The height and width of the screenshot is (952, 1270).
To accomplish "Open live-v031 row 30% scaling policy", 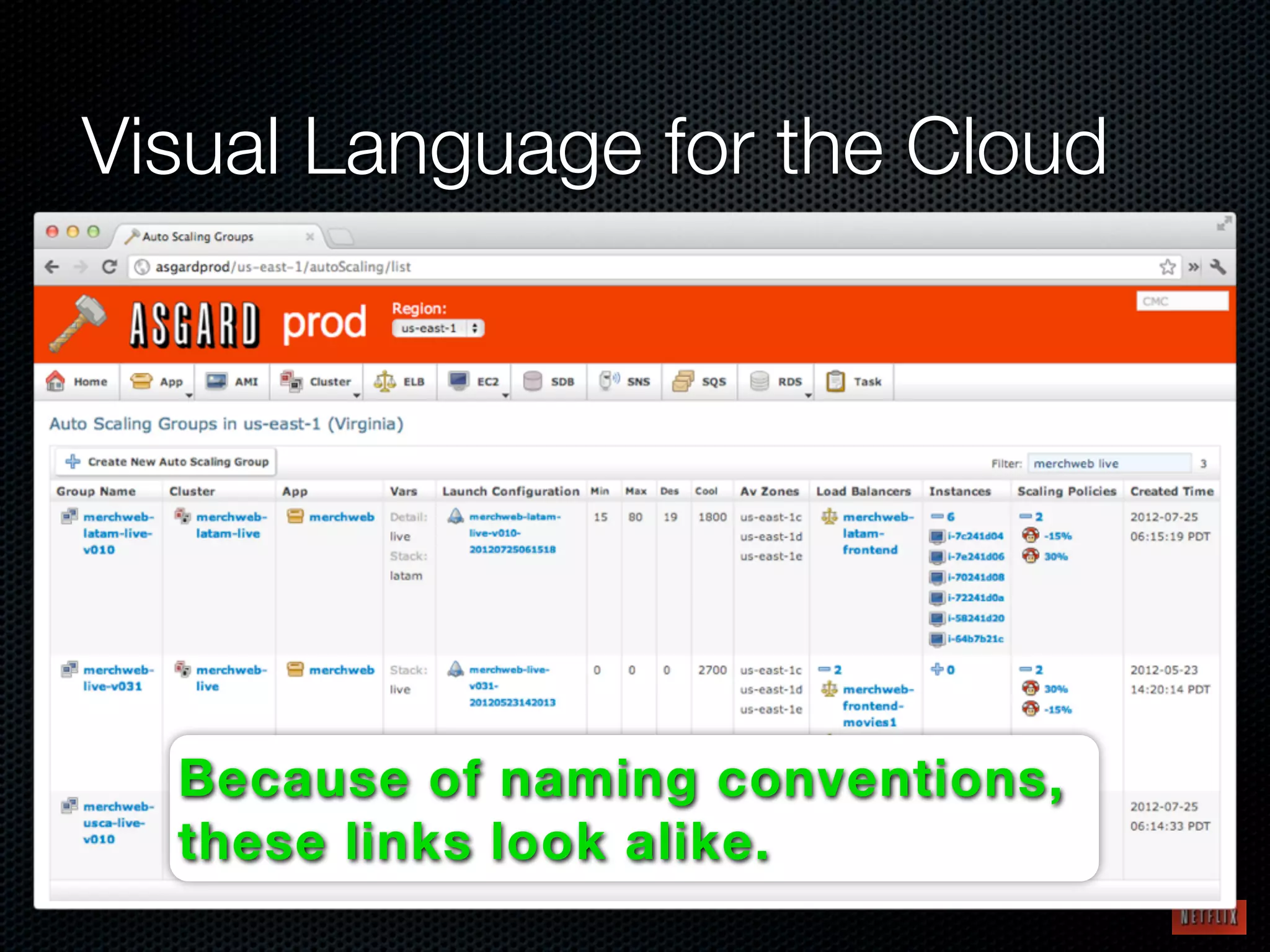I will [1055, 689].
